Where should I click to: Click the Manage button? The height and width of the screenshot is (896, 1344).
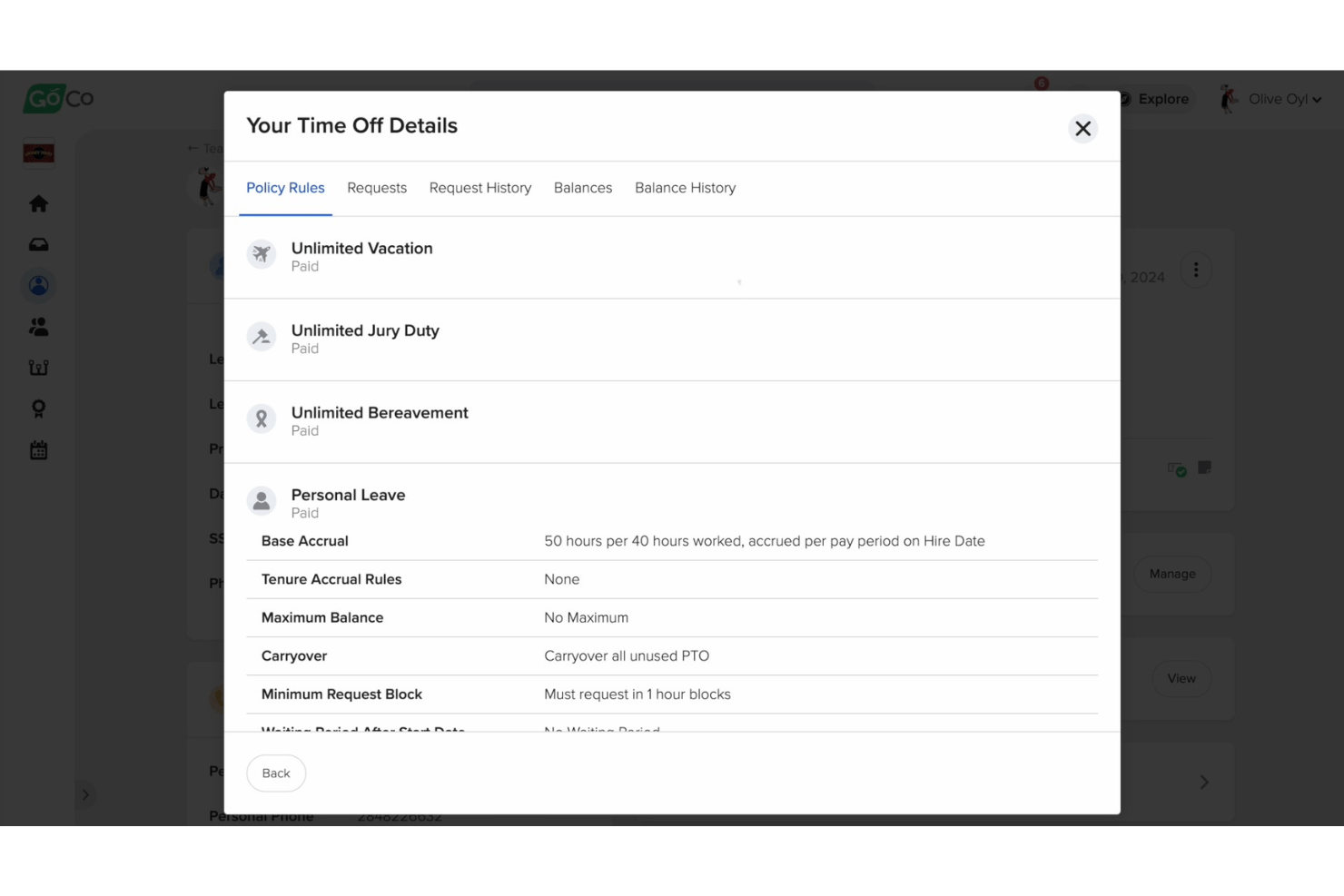tap(1172, 574)
